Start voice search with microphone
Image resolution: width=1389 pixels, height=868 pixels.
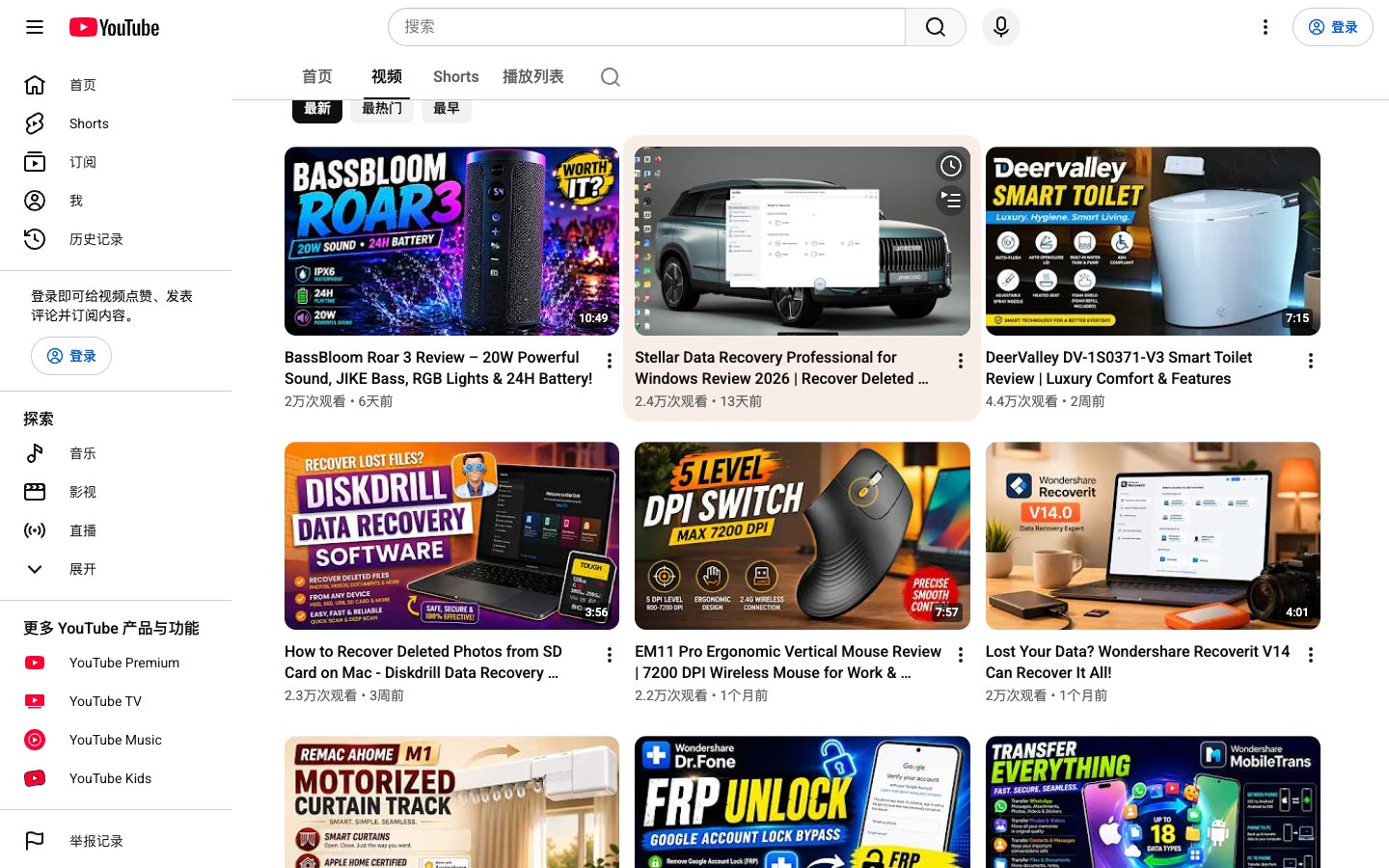(1001, 27)
